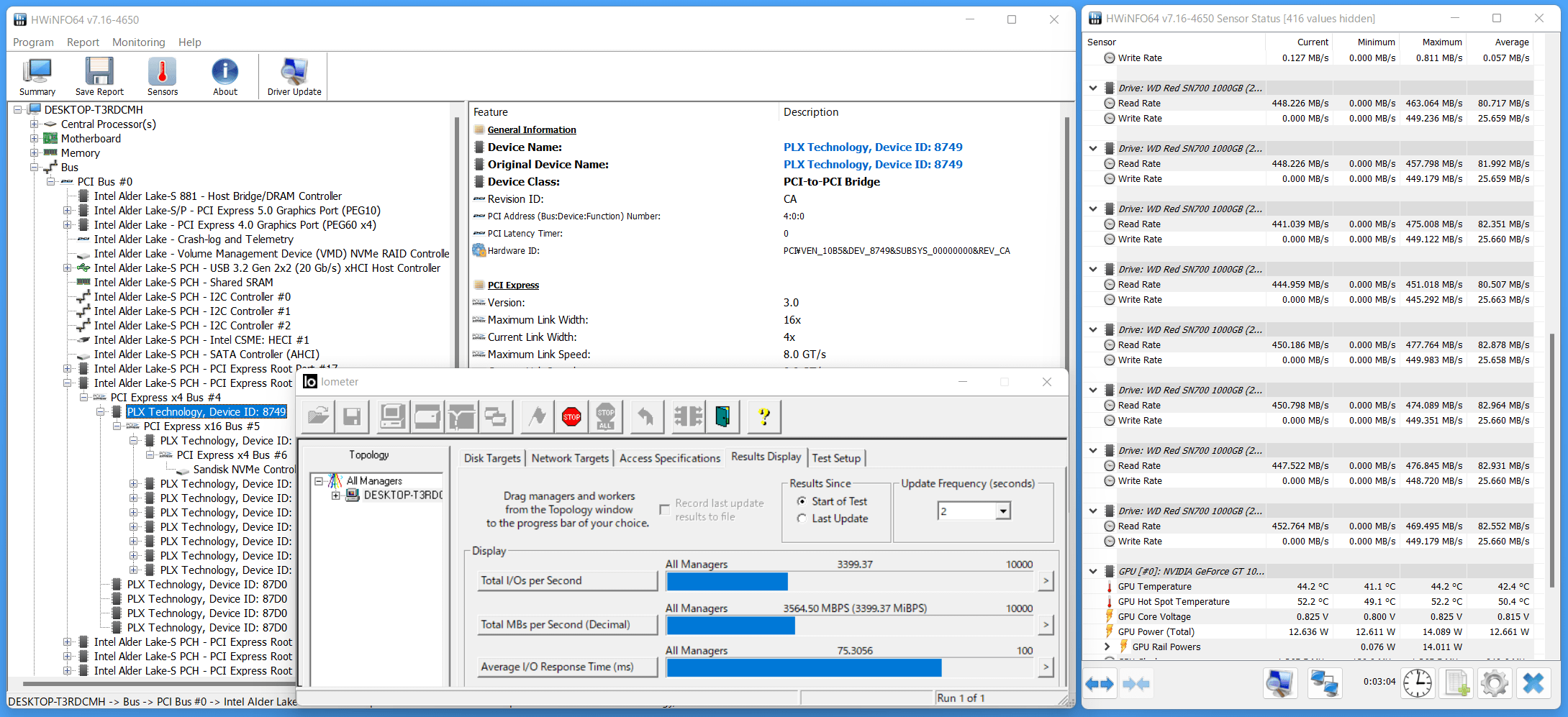
Task: Click the Average I/O Response Time progress bar
Action: tap(850, 667)
